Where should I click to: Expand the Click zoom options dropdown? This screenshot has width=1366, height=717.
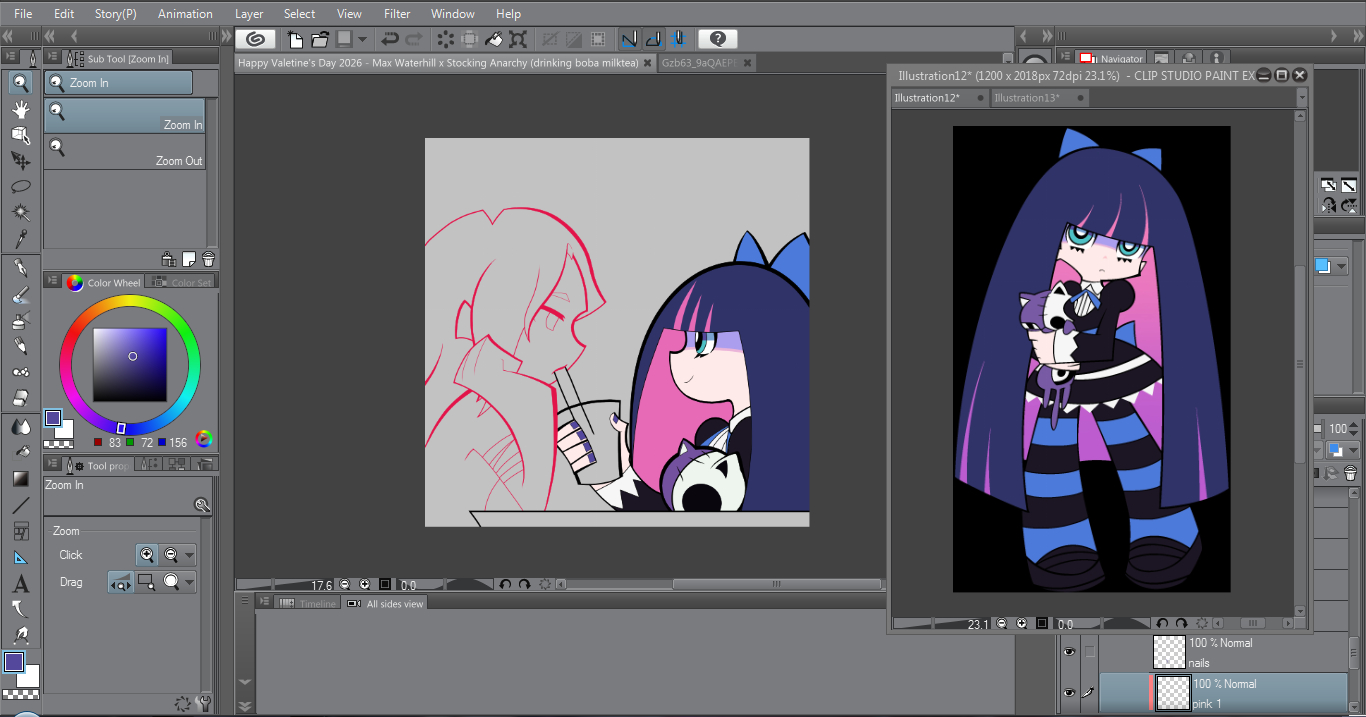pos(189,555)
